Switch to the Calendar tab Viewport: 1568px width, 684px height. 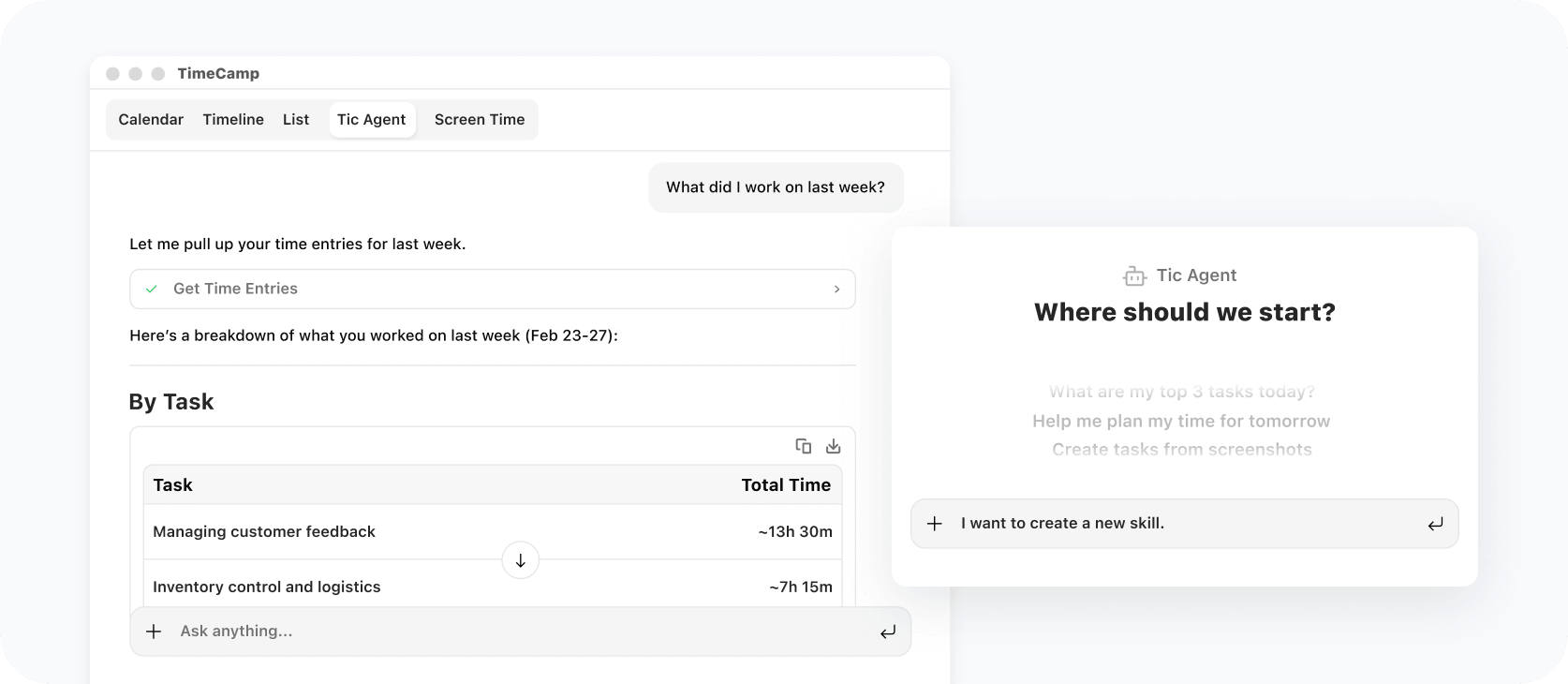click(x=150, y=120)
